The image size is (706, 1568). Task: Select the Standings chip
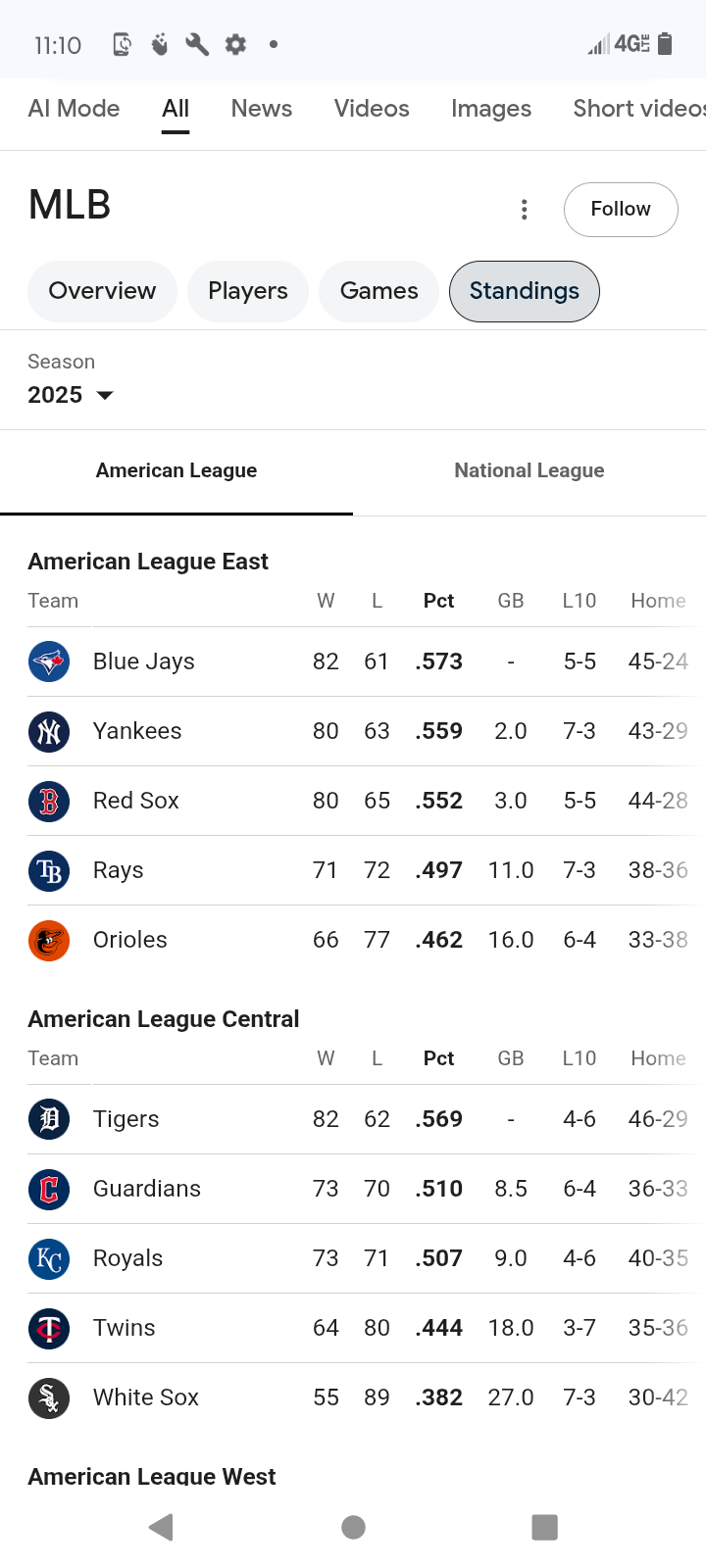click(x=524, y=291)
